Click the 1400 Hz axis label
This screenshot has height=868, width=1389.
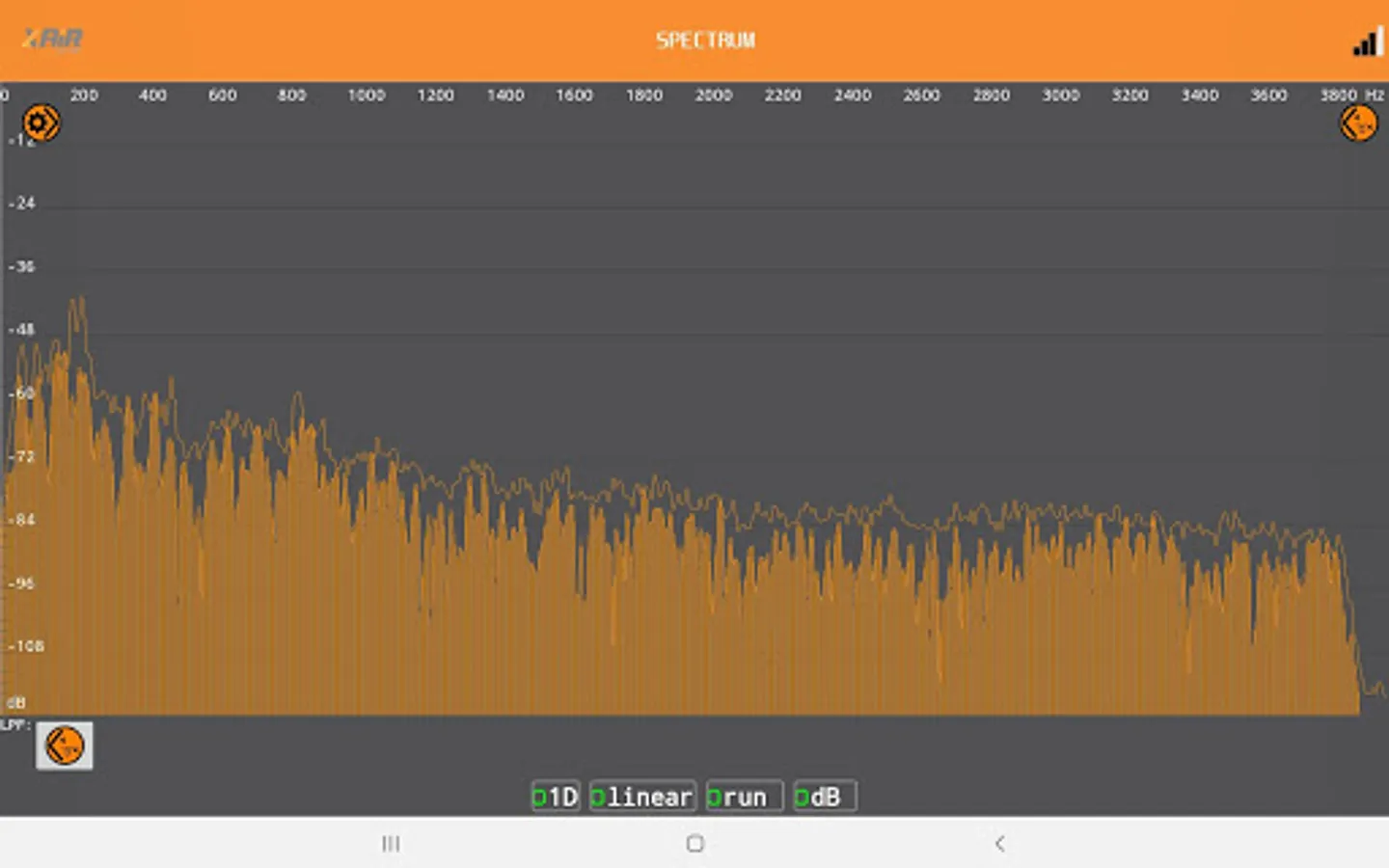pos(505,95)
